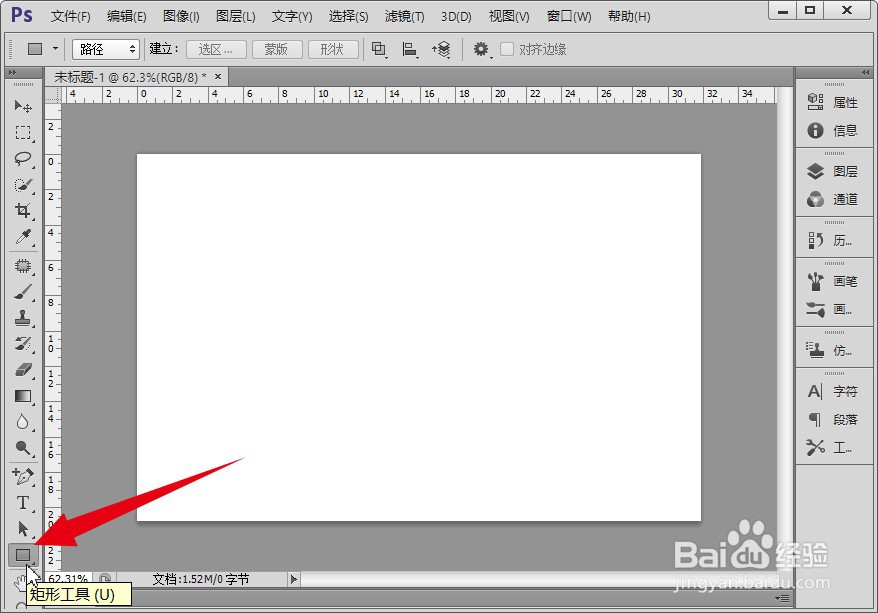Open the 画笔 panel
This screenshot has height=613, width=878.
click(833, 281)
